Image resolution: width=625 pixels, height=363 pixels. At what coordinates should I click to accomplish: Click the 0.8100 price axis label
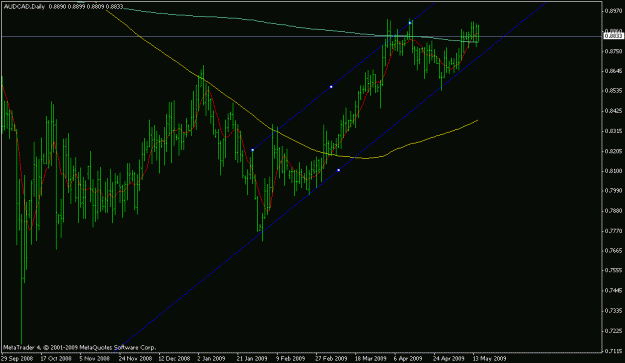[613, 171]
